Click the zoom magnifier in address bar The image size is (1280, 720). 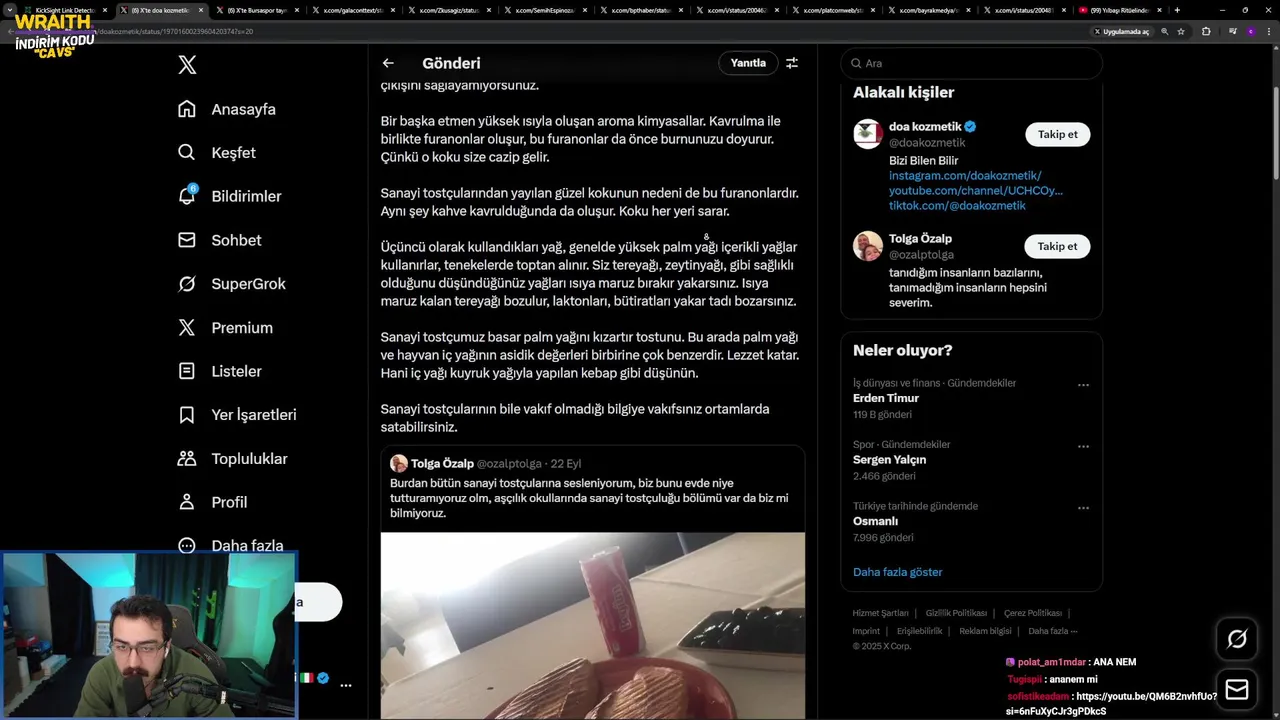(1165, 31)
